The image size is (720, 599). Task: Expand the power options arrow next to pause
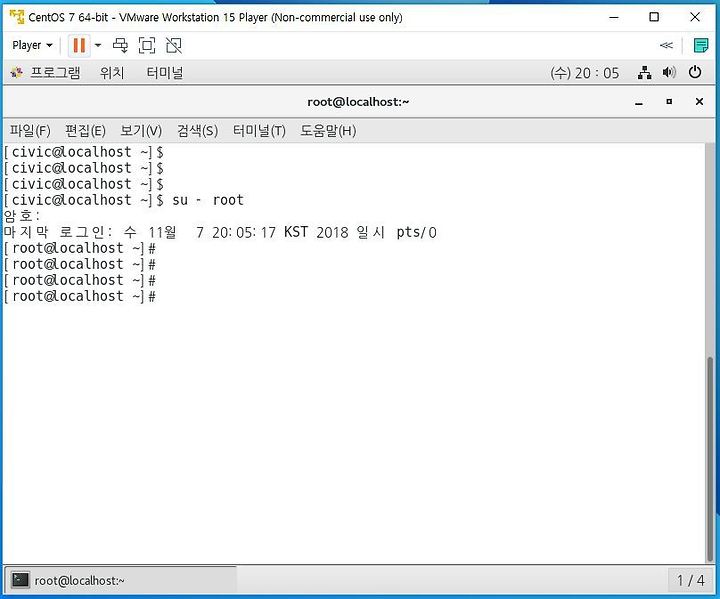click(98, 45)
